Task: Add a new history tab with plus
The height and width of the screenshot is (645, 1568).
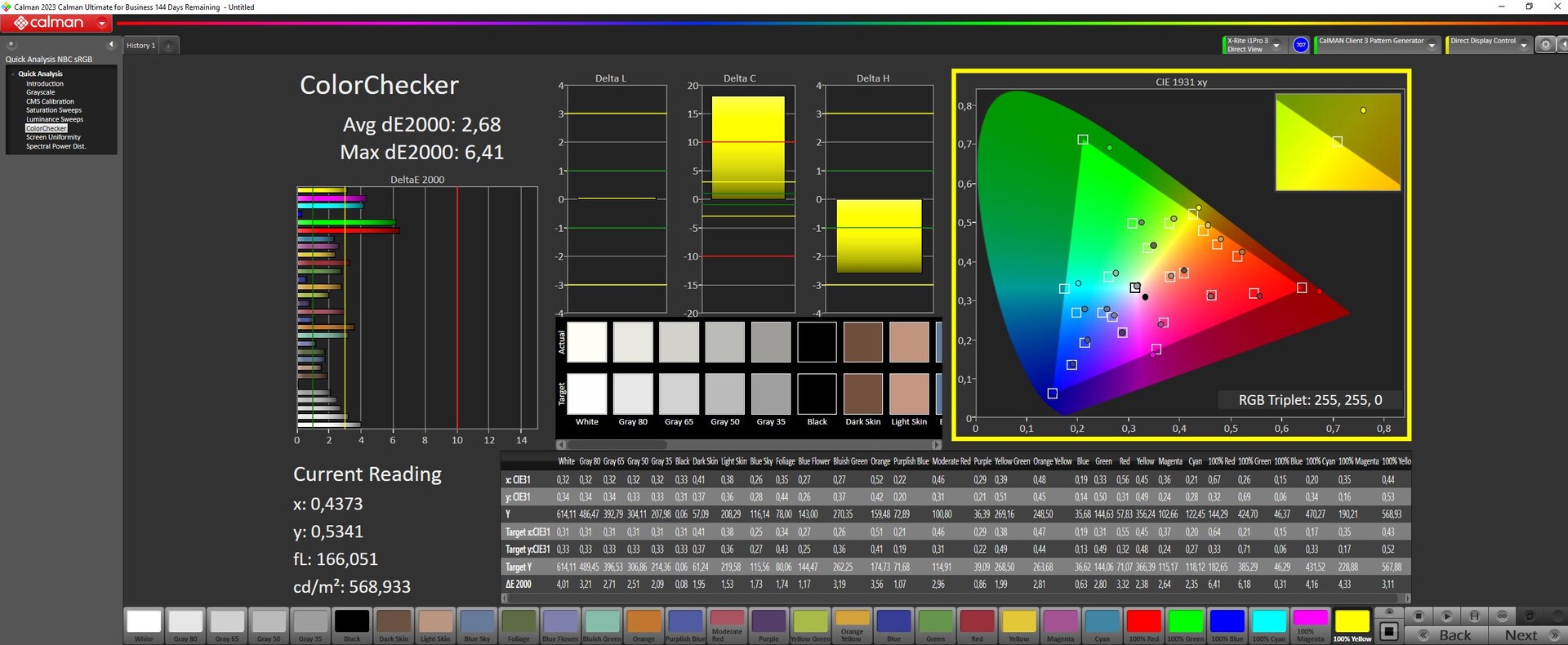Action: 169,46
